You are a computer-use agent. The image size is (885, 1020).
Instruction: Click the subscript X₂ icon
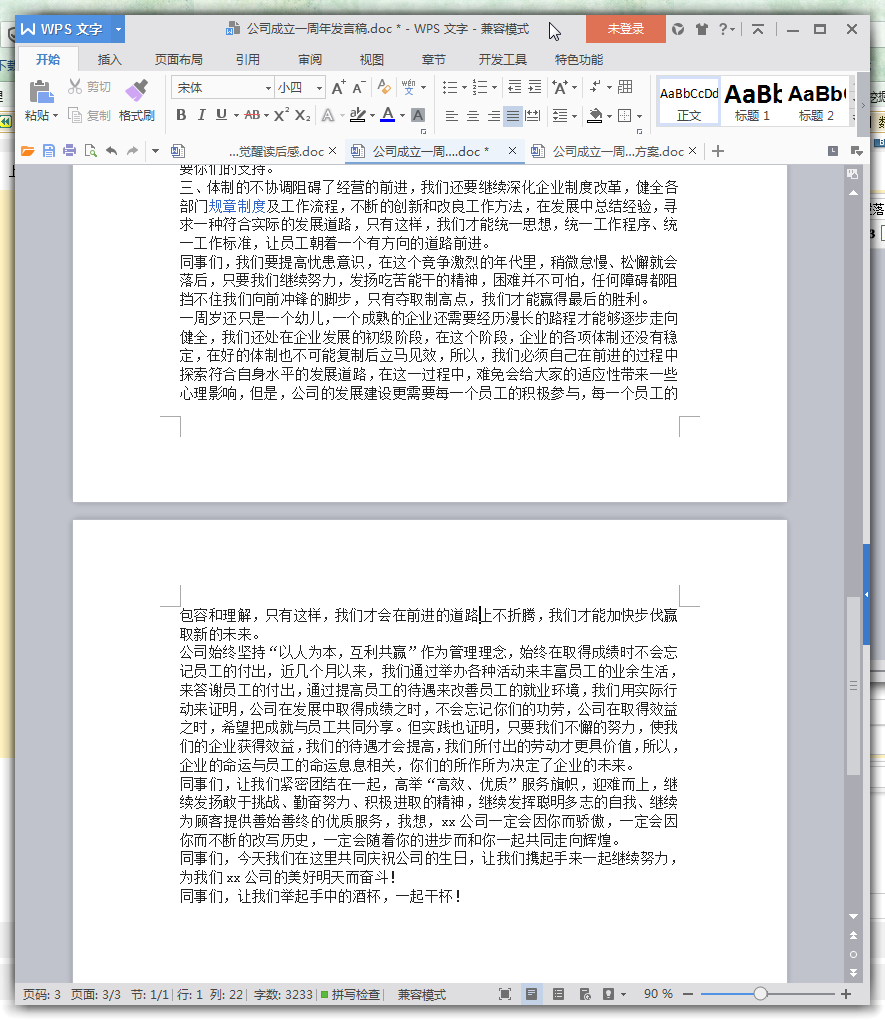coord(302,115)
